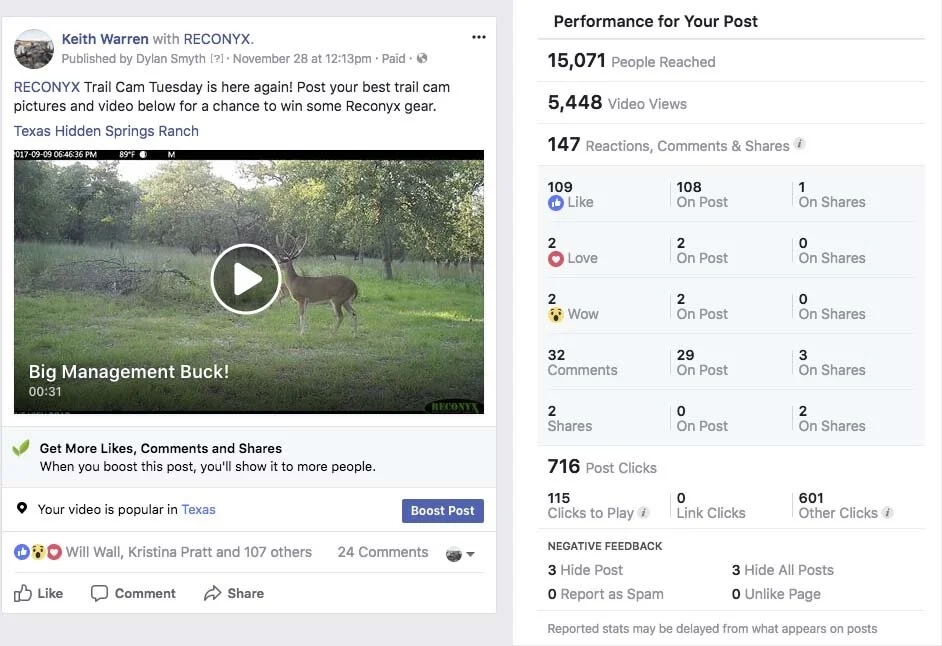Screen dimensions: 942x646
Task: Open Keith Warren's profile name link
Action: (x=105, y=39)
